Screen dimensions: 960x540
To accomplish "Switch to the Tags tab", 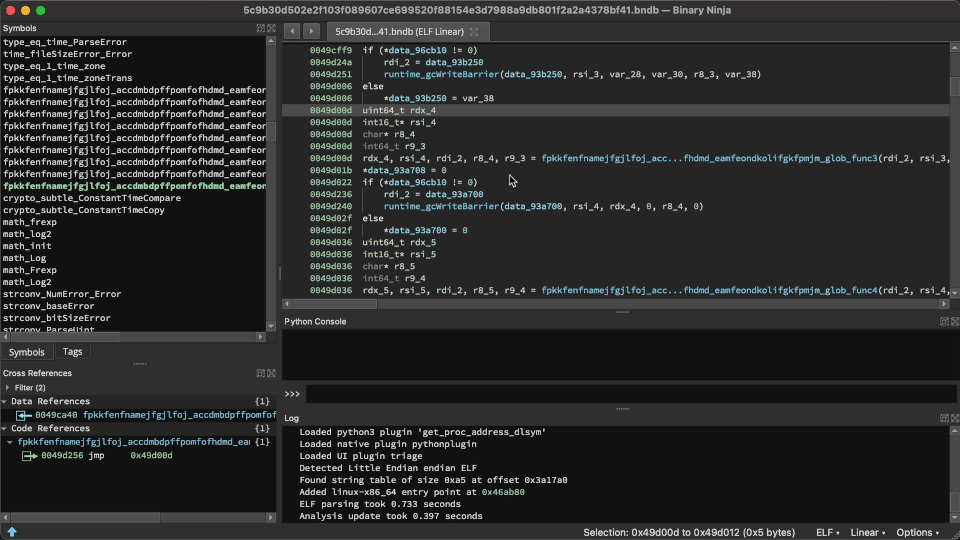I will point(72,352).
